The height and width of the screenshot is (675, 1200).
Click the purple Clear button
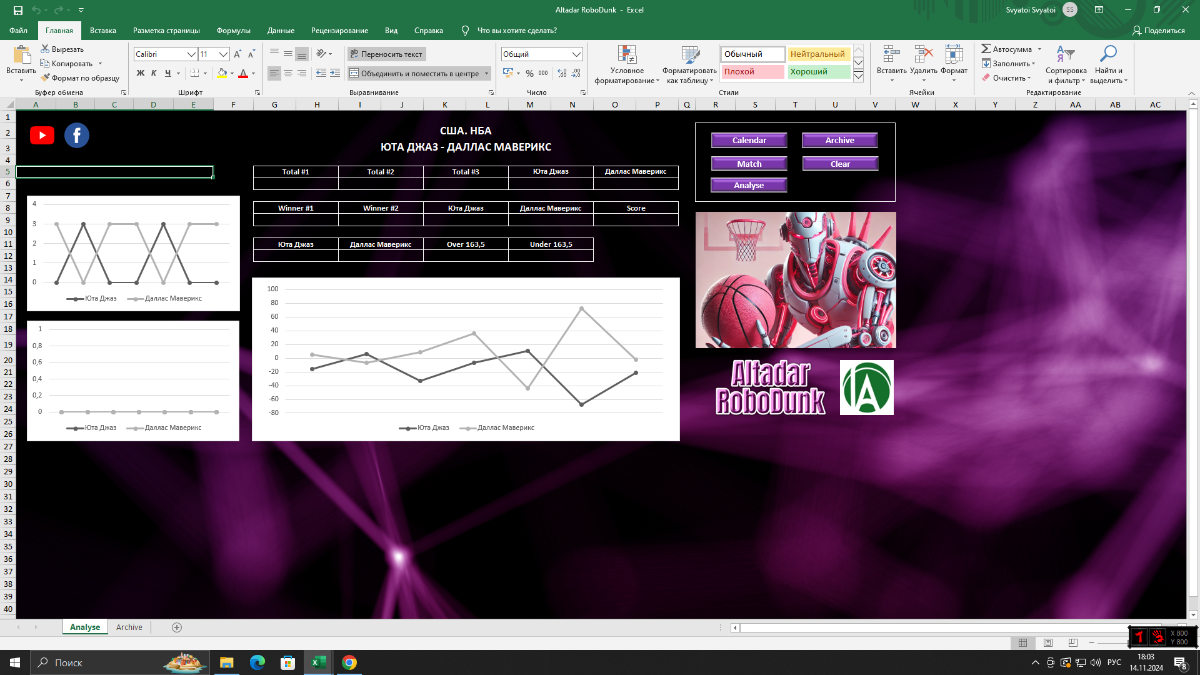840,163
